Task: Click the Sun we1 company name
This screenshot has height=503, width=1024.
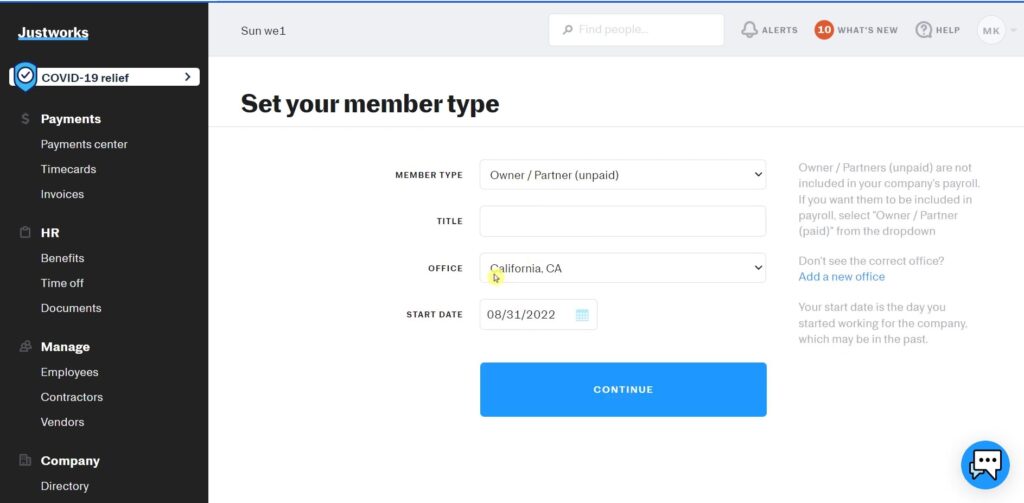Action: coord(263,31)
